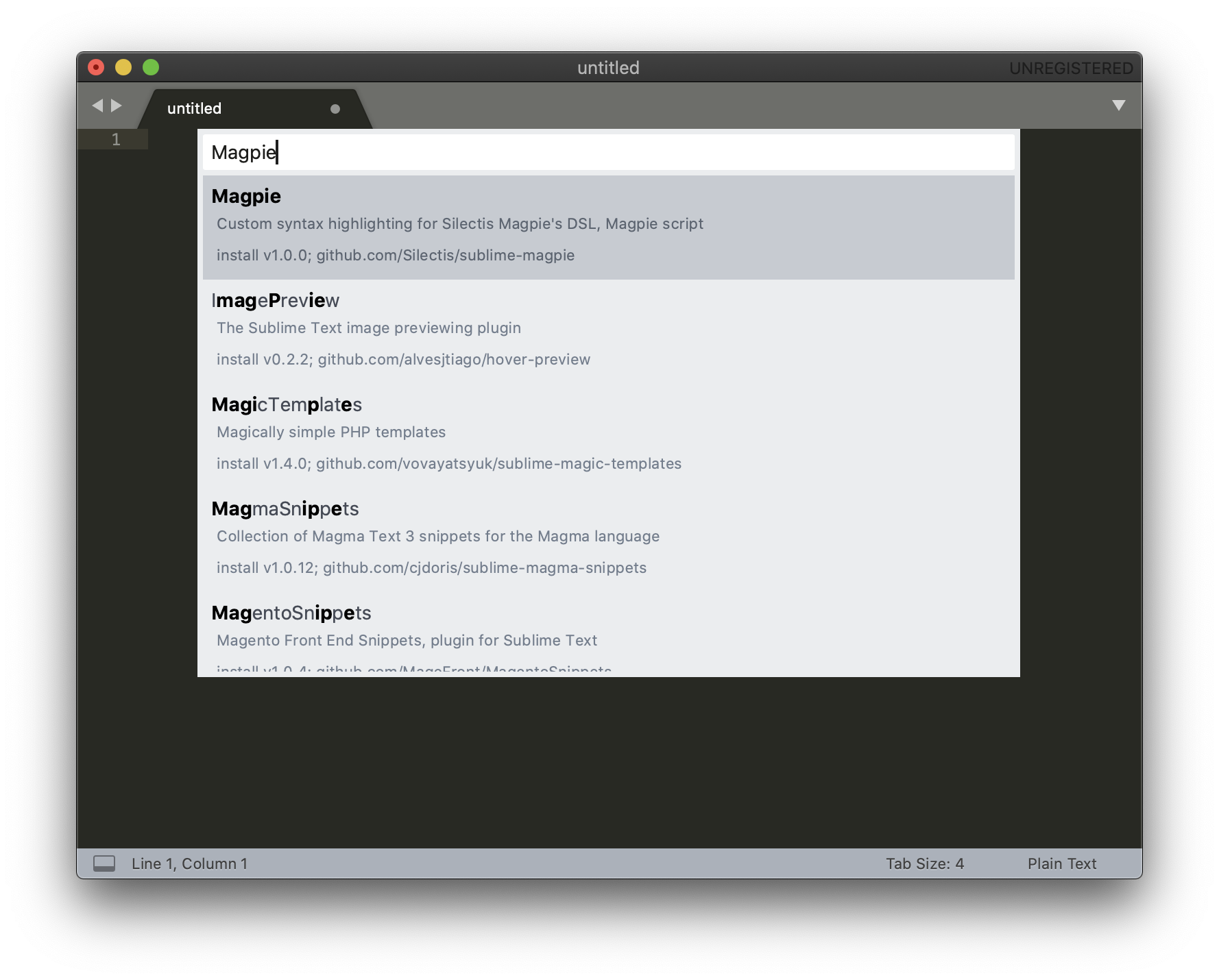Viewport: 1219px width, 980px height.
Task: Open the Tab Size: 4 menu
Action: 925,863
